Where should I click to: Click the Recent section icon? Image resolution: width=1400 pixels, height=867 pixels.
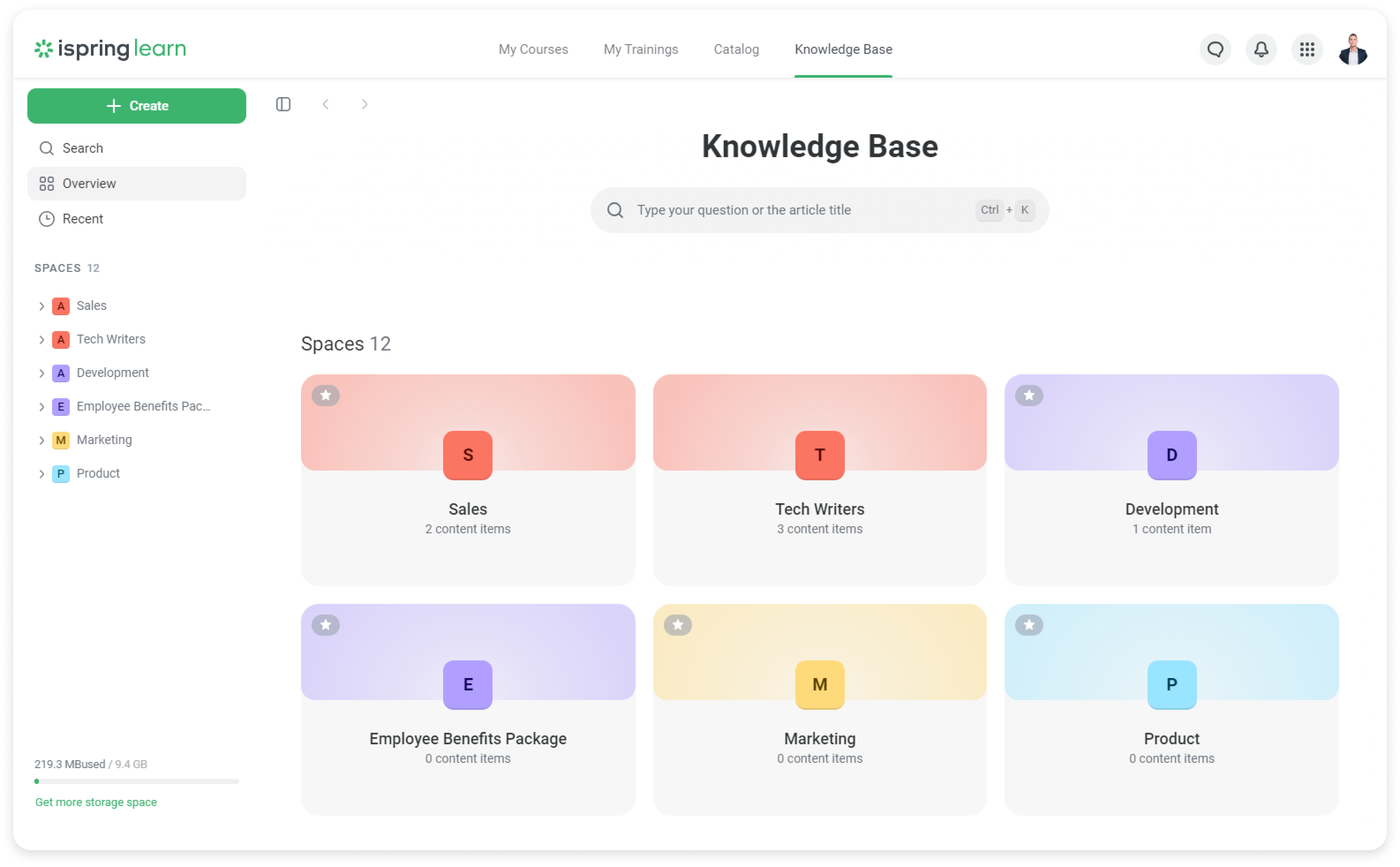[47, 219]
